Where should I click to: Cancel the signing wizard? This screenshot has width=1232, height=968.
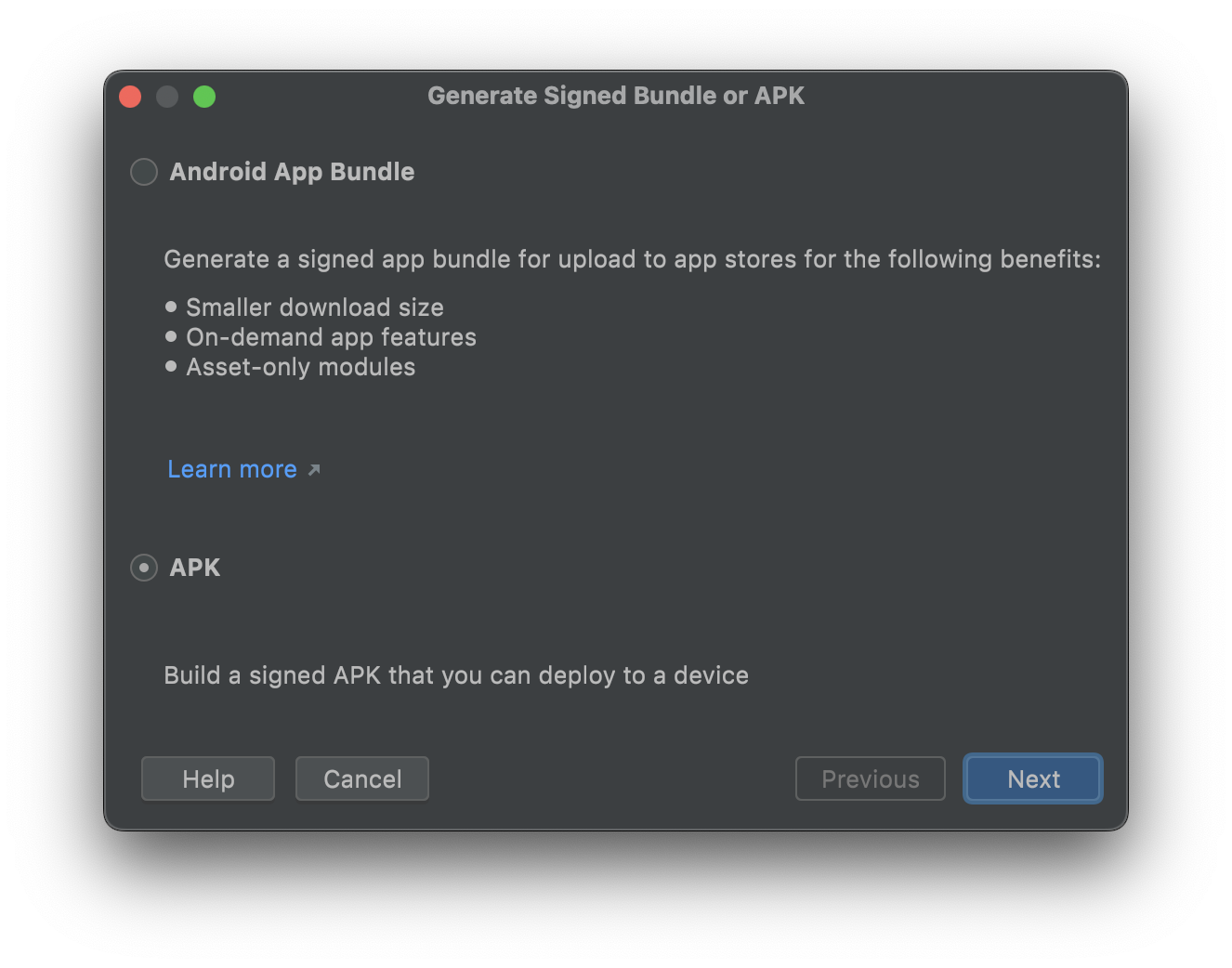click(x=361, y=778)
